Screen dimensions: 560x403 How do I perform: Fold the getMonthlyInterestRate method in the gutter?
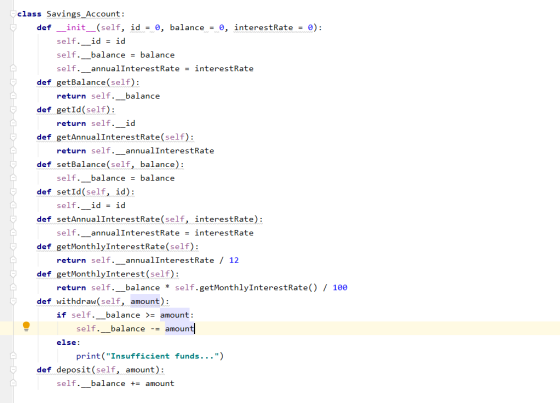[13, 247]
